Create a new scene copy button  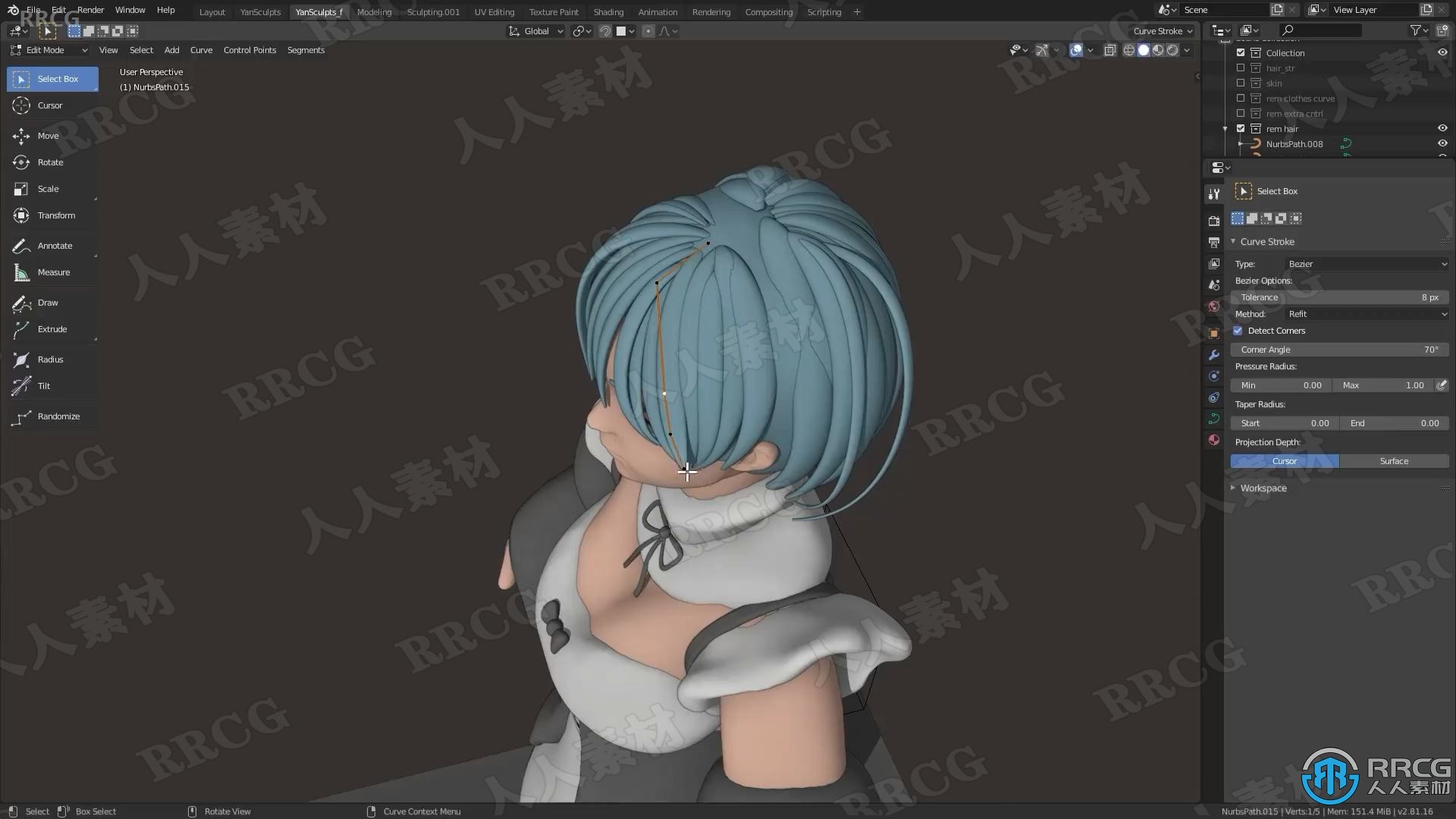click(x=1277, y=10)
